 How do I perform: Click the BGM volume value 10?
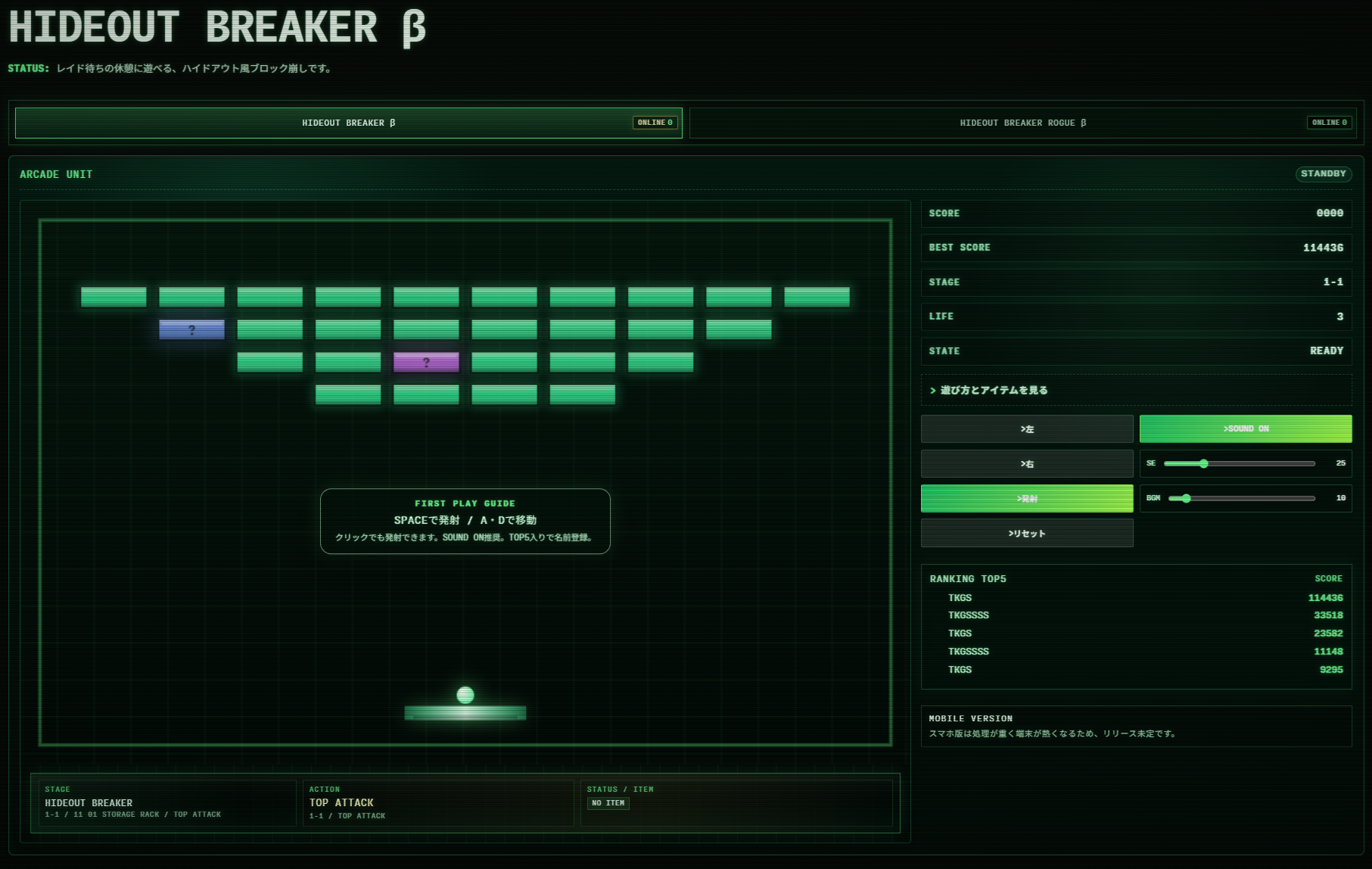click(x=1341, y=498)
